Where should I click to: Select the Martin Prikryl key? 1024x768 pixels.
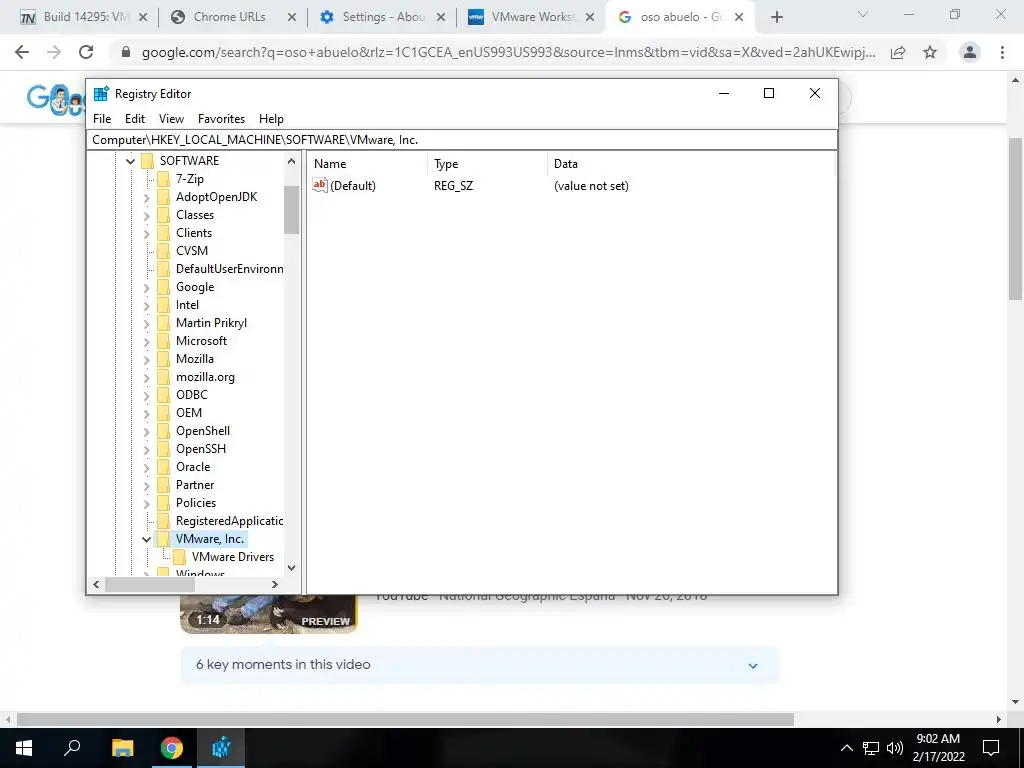[211, 323]
